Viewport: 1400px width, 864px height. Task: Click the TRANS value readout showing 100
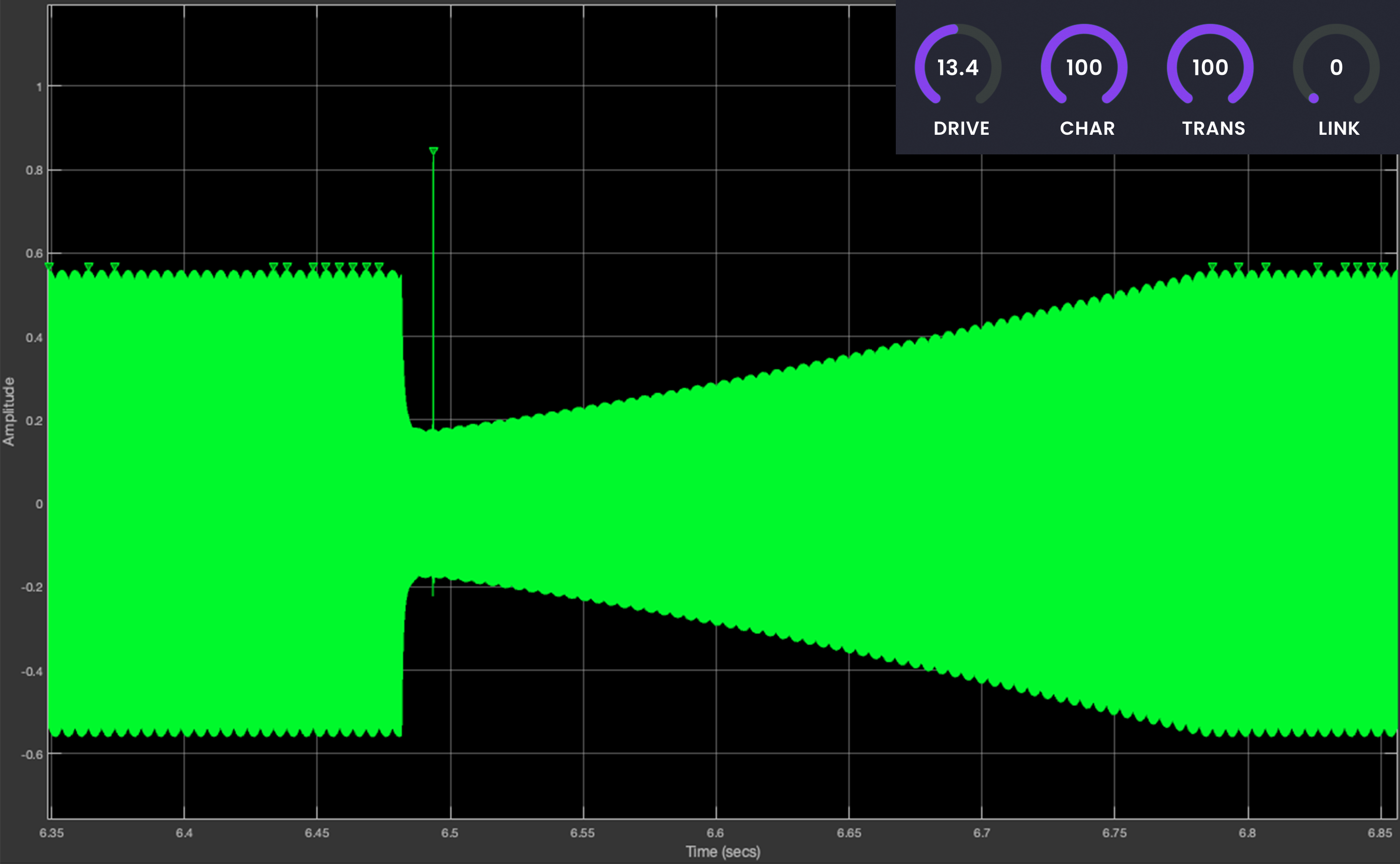(1210, 67)
